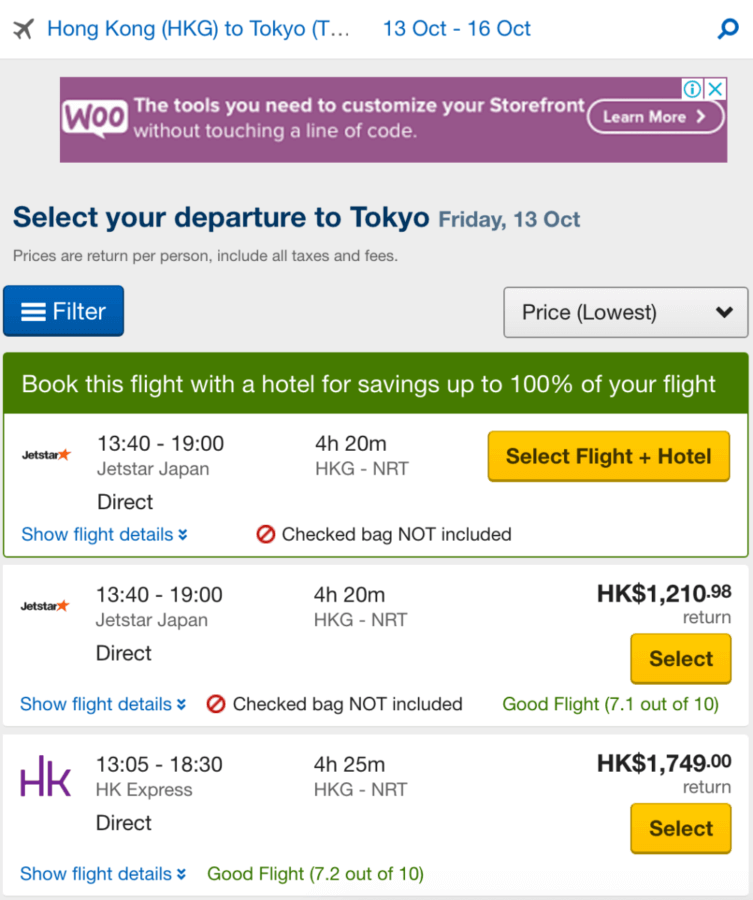Click the Jetstar logo in promoted flight

[46, 455]
